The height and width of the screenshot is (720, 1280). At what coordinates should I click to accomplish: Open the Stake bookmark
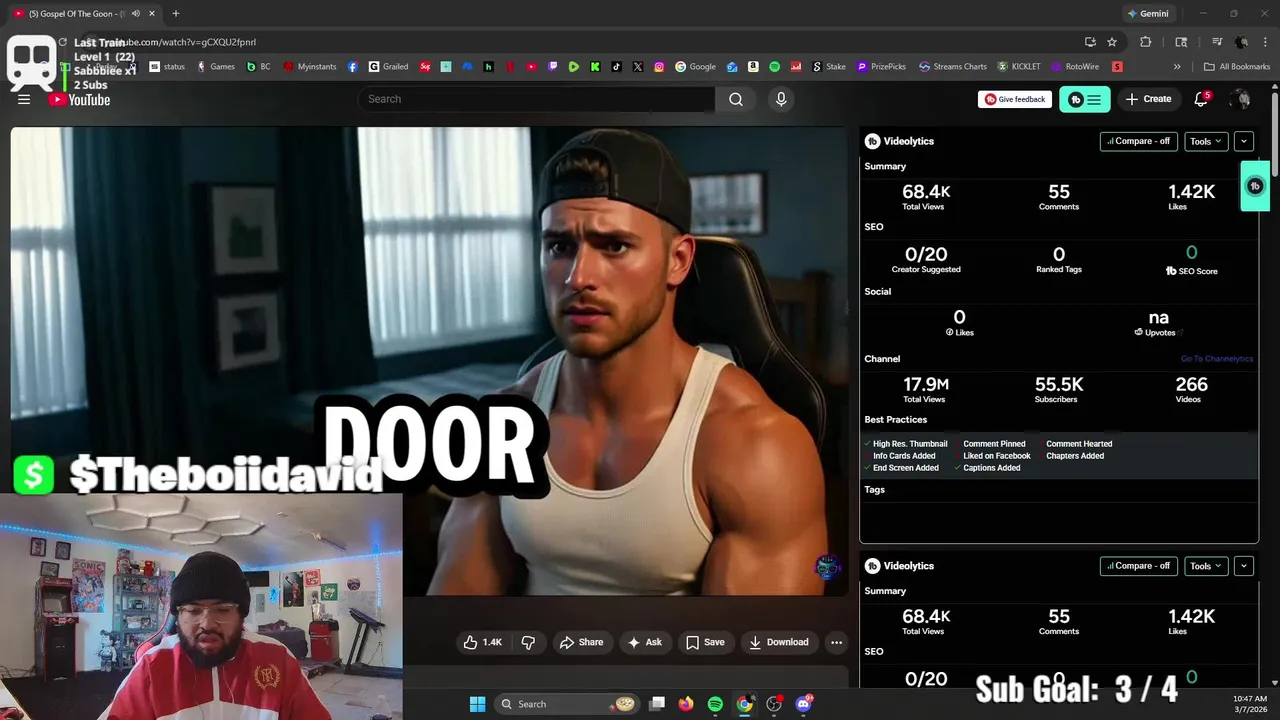(x=829, y=67)
